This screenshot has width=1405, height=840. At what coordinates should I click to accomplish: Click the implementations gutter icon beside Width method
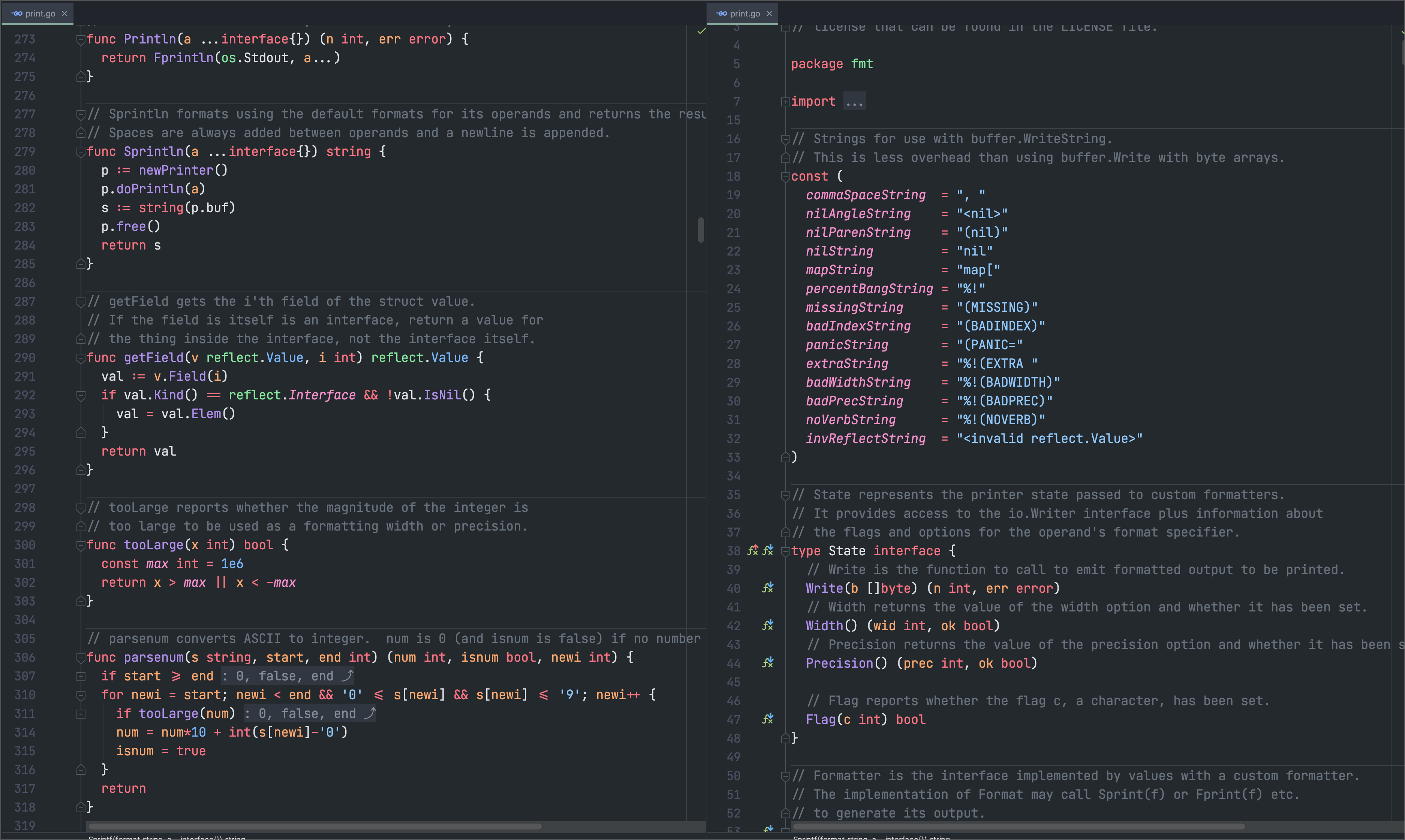[767, 625]
